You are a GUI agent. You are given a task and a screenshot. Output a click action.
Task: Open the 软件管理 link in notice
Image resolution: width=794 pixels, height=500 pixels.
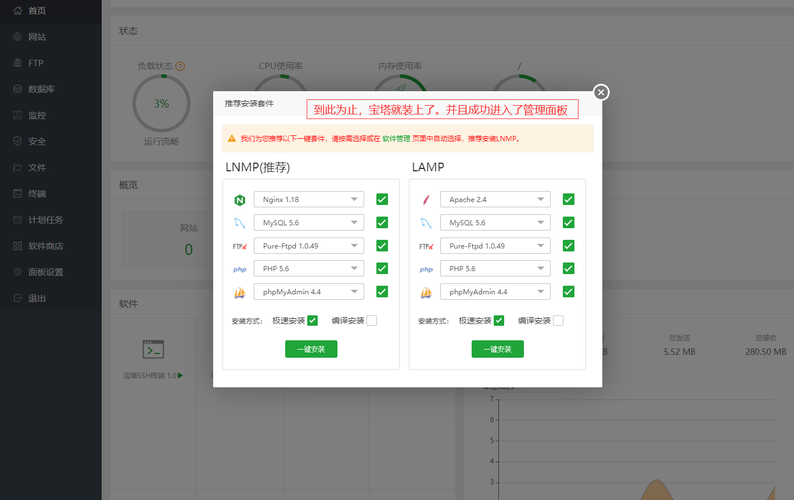point(396,138)
